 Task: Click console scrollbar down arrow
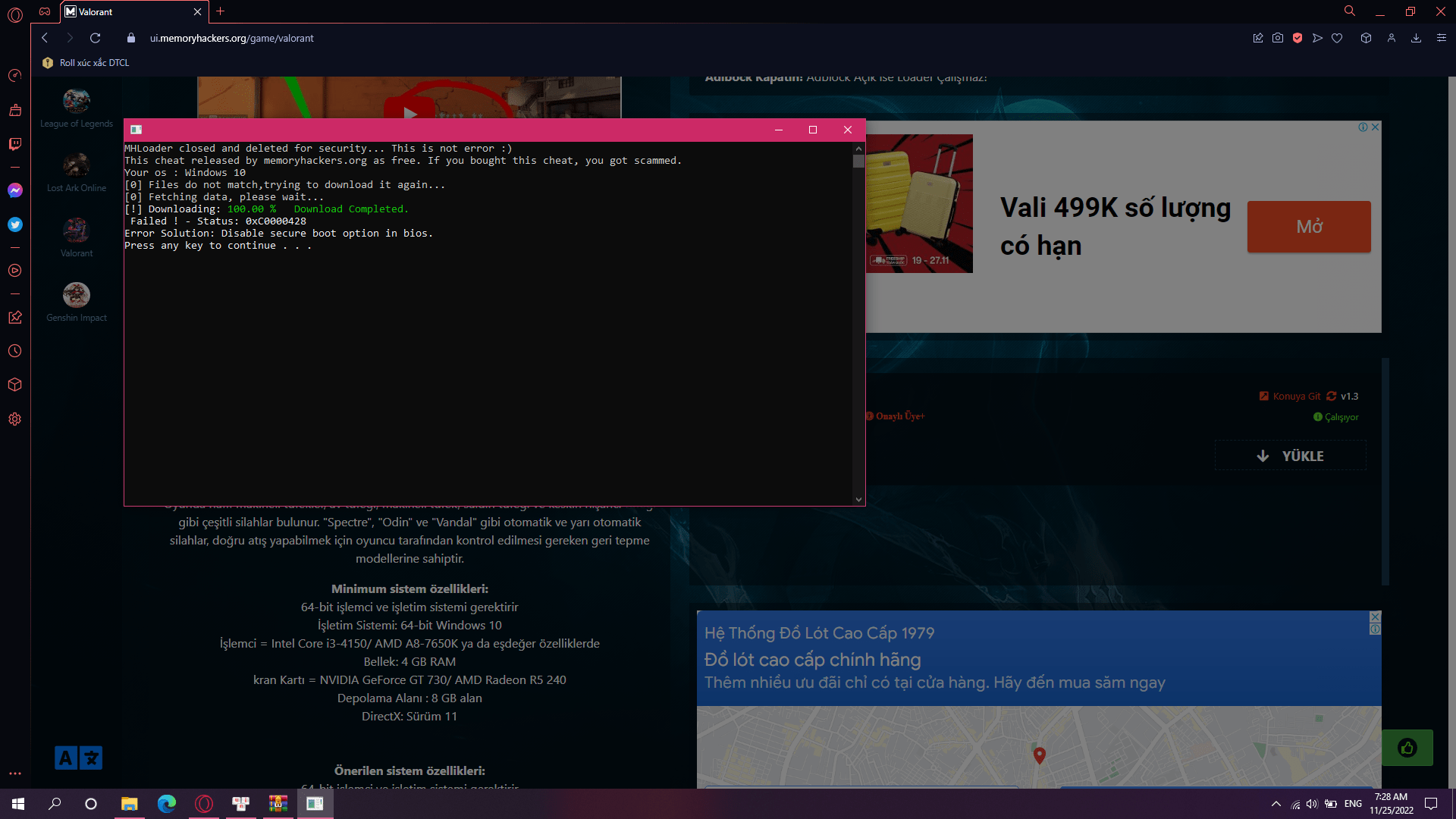pyautogui.click(x=858, y=499)
